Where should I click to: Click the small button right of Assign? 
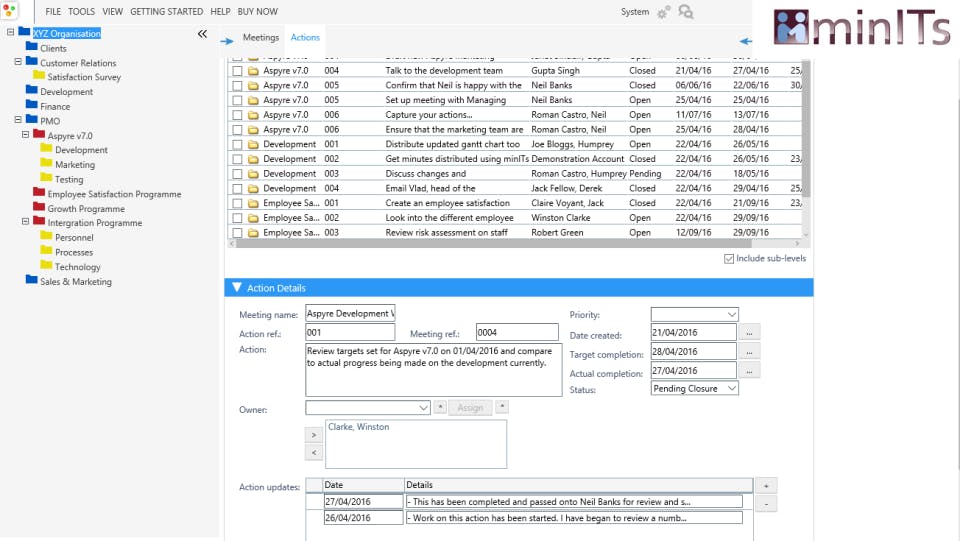coord(502,407)
